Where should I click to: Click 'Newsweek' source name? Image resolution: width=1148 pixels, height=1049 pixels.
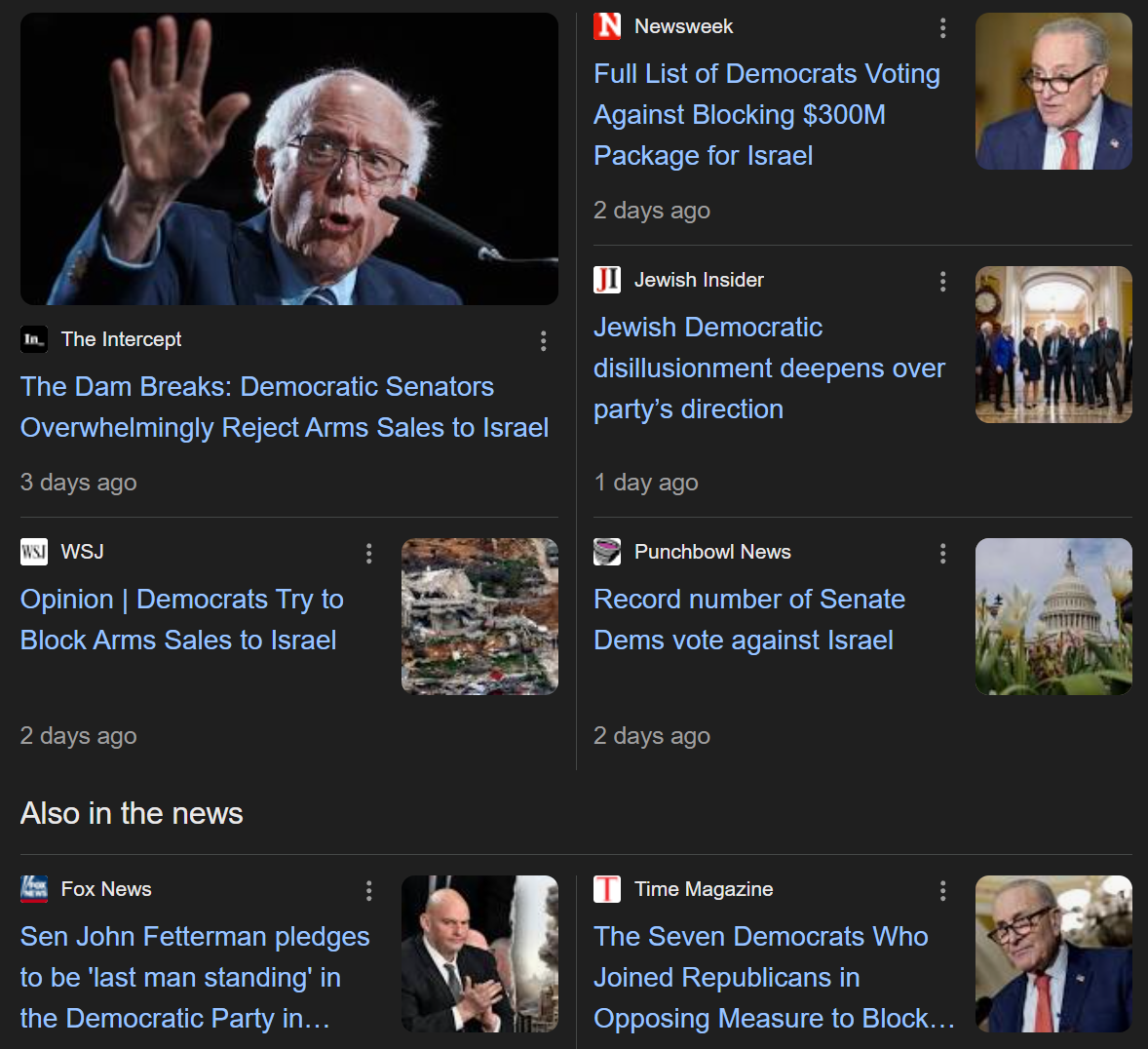[683, 26]
